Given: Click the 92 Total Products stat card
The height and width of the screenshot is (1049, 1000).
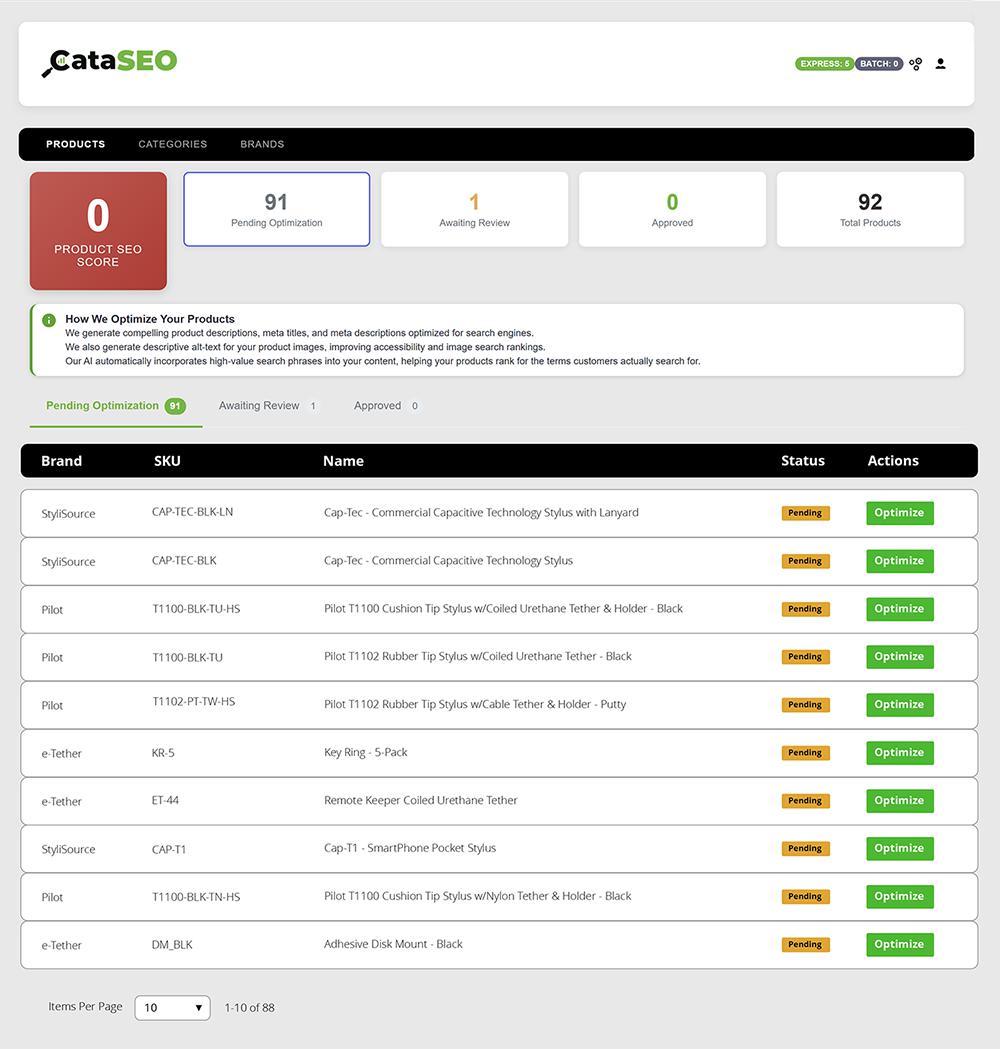Looking at the screenshot, I should (x=870, y=209).
